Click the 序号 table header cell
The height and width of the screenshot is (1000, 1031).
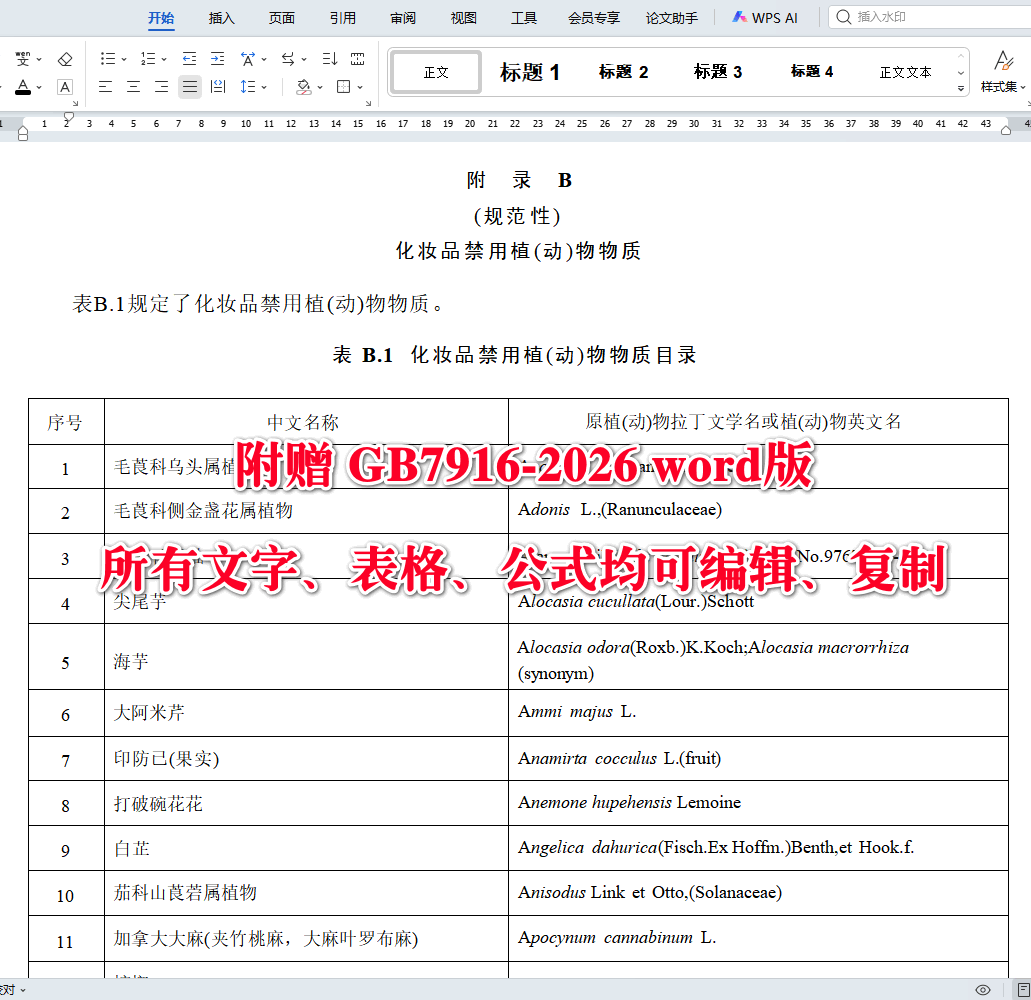coord(66,421)
